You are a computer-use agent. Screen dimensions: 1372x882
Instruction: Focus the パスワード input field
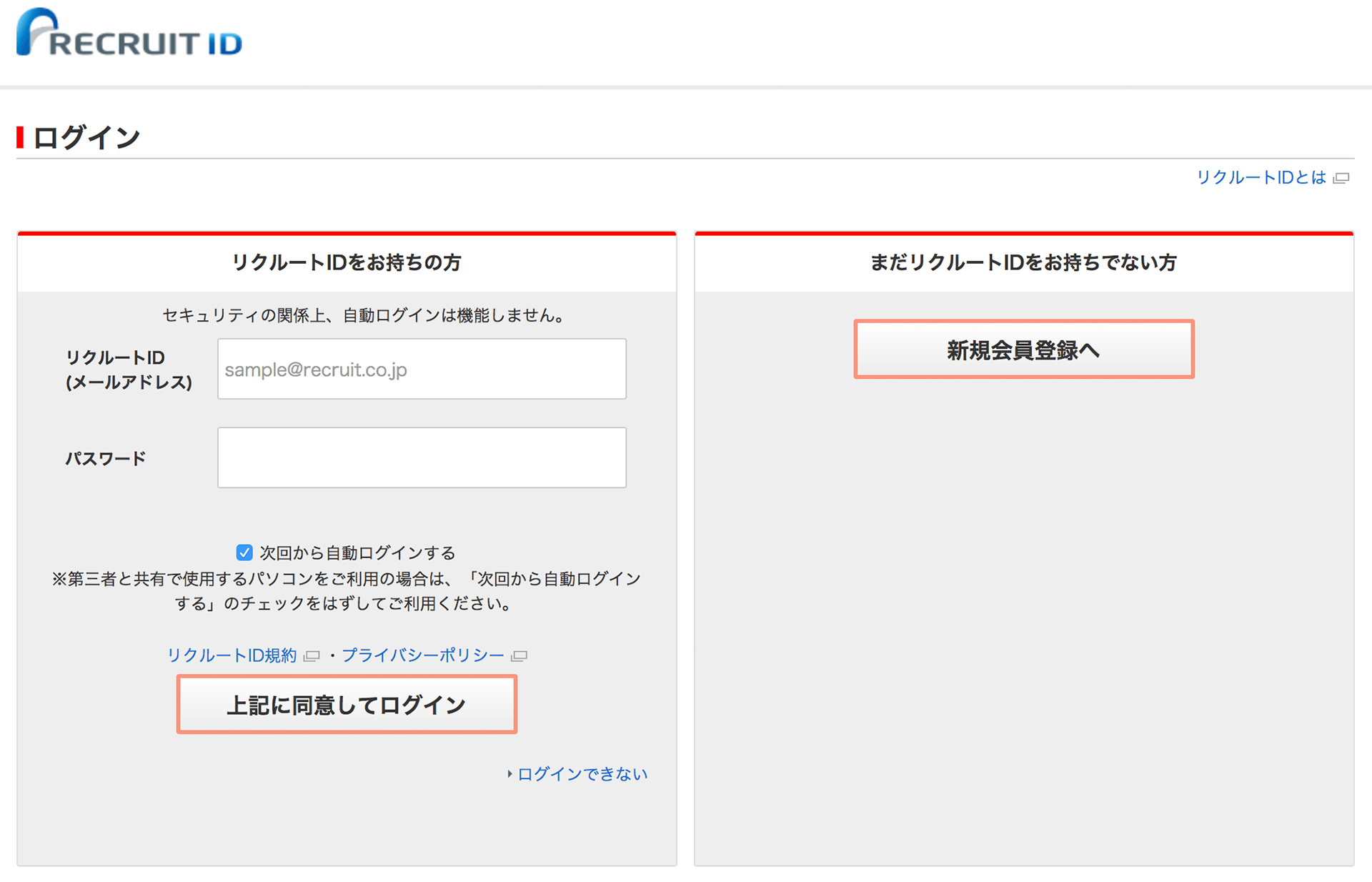pyautogui.click(x=422, y=457)
